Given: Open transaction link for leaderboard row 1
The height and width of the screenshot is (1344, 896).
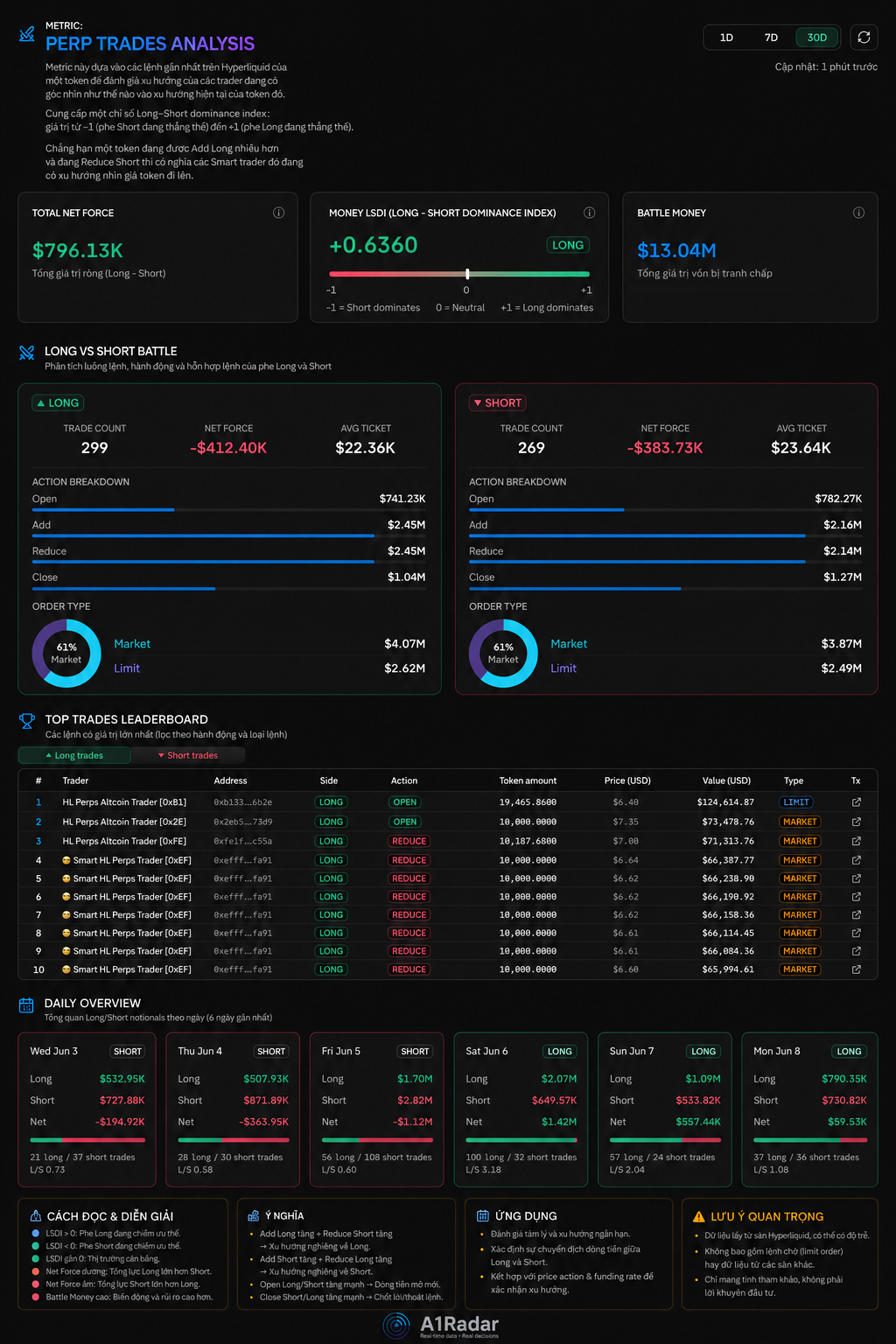Looking at the screenshot, I should (856, 802).
